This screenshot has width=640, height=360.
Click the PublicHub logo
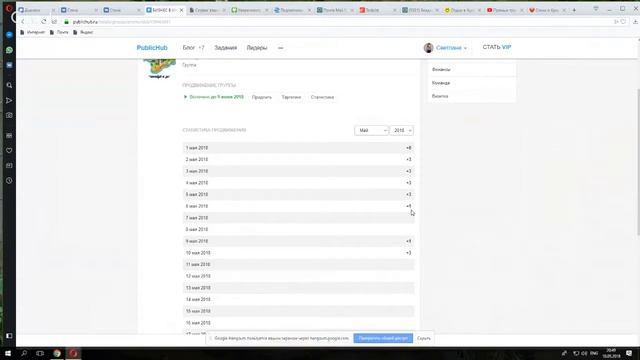click(152, 48)
